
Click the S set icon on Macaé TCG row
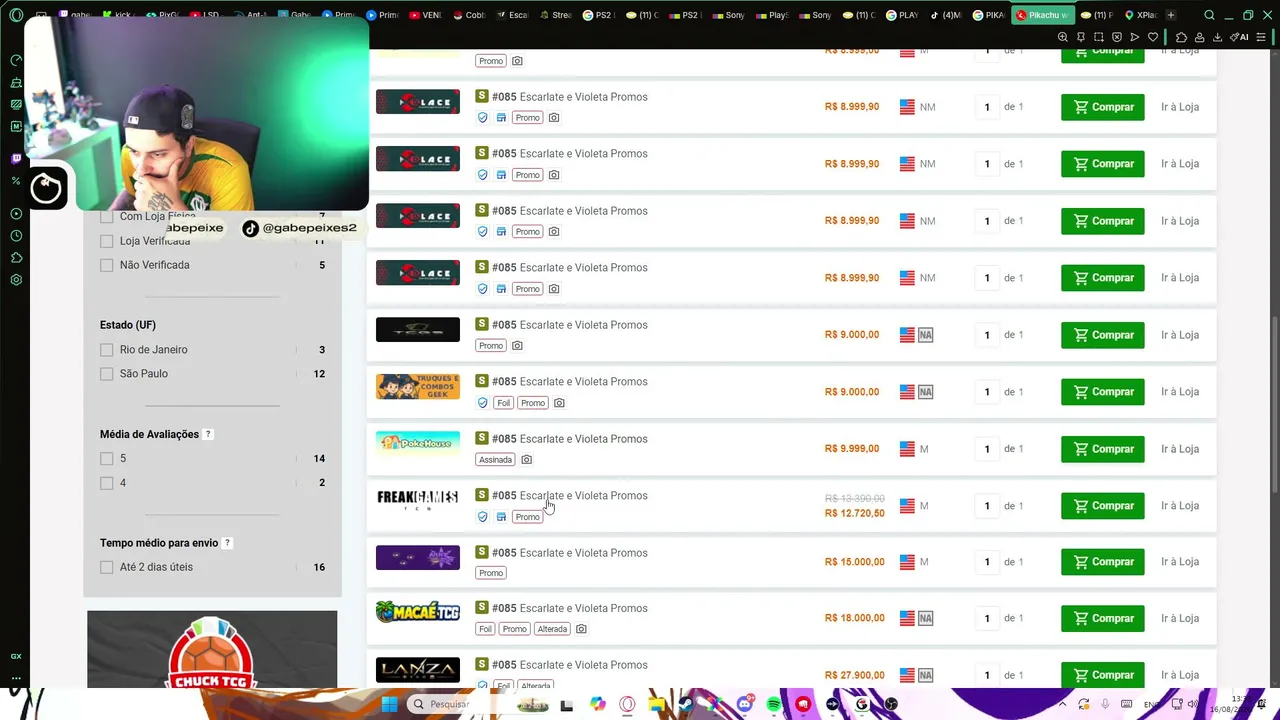click(x=482, y=608)
